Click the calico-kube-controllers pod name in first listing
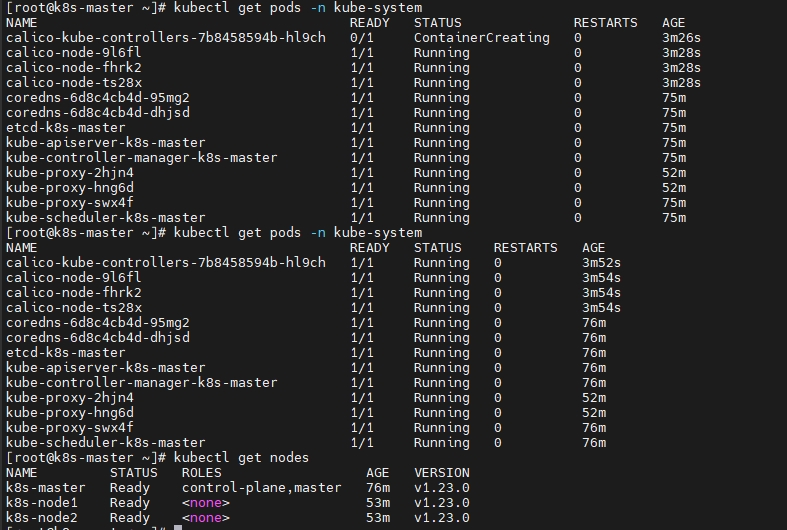This screenshot has height=530, width=787. pos(166,38)
